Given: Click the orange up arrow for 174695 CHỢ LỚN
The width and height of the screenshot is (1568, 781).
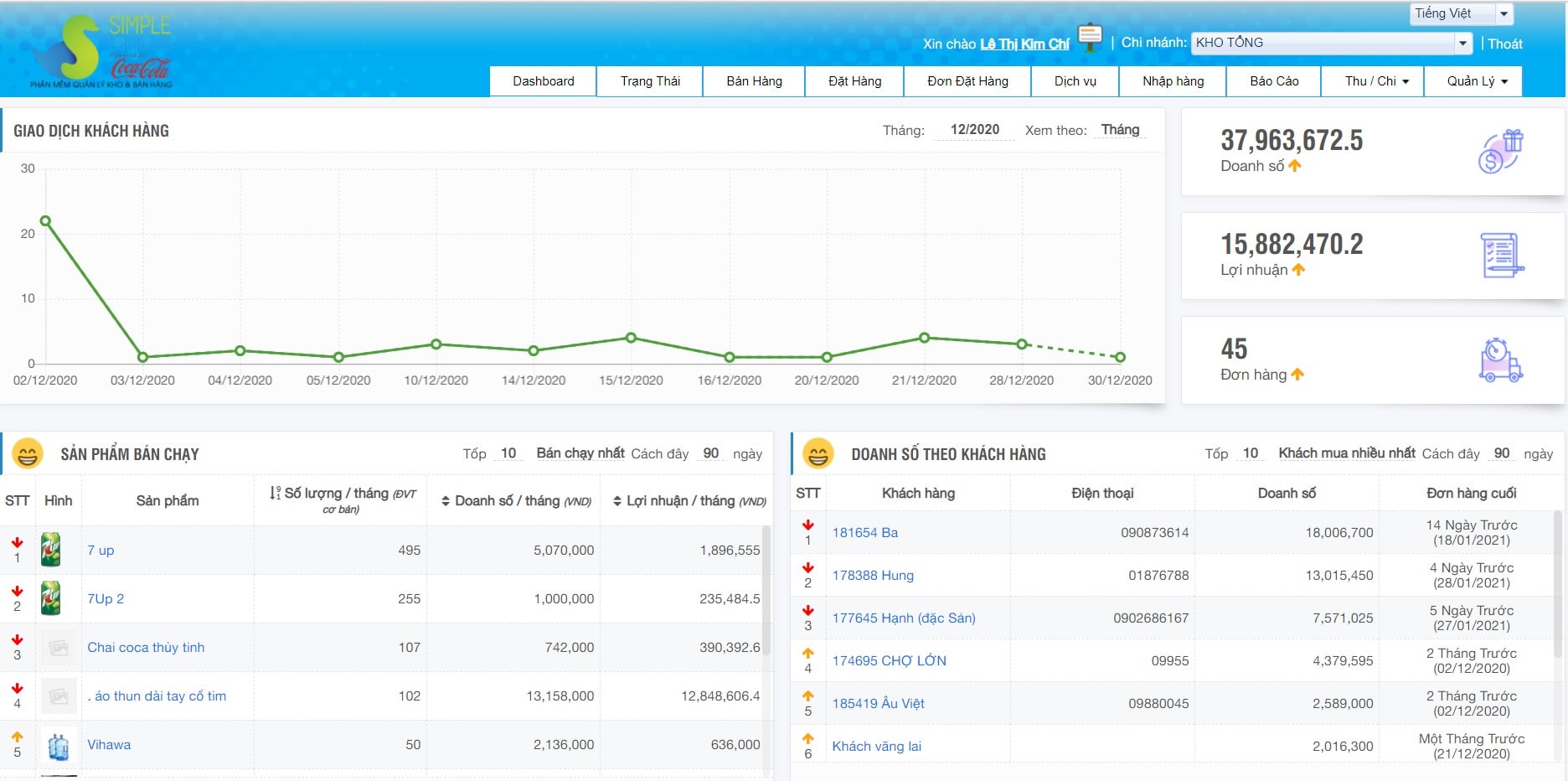Looking at the screenshot, I should [808, 653].
